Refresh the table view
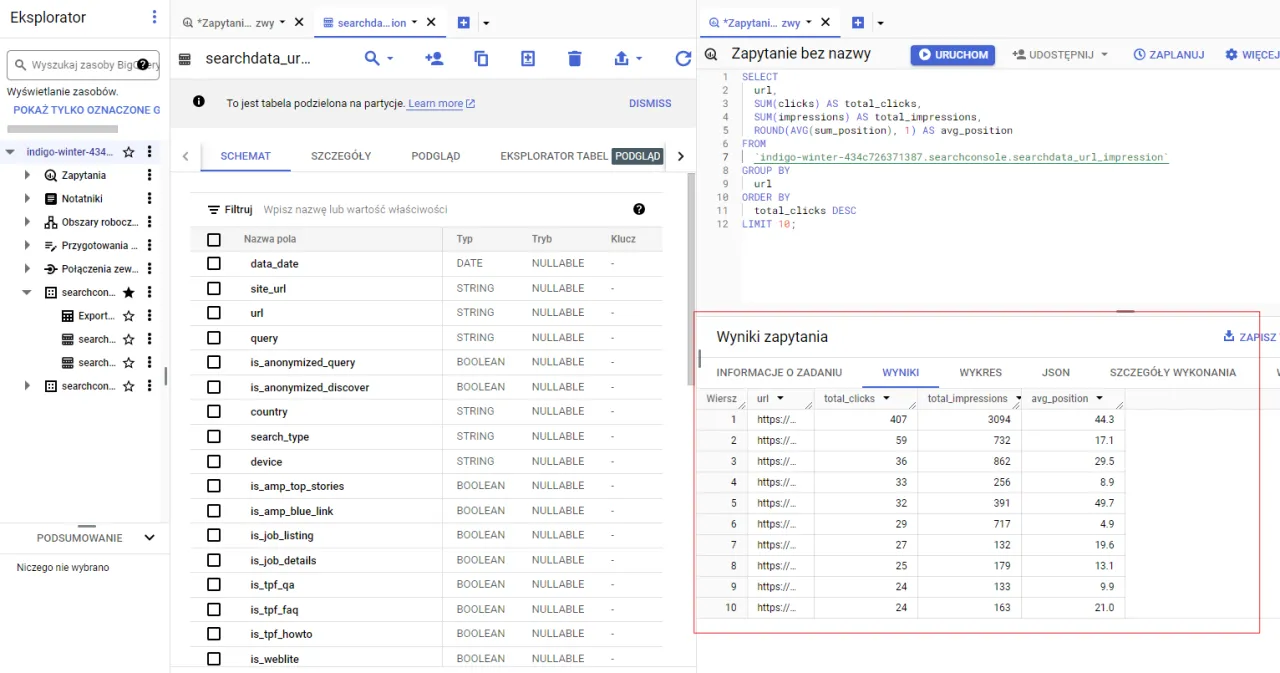1280x673 pixels. (683, 58)
